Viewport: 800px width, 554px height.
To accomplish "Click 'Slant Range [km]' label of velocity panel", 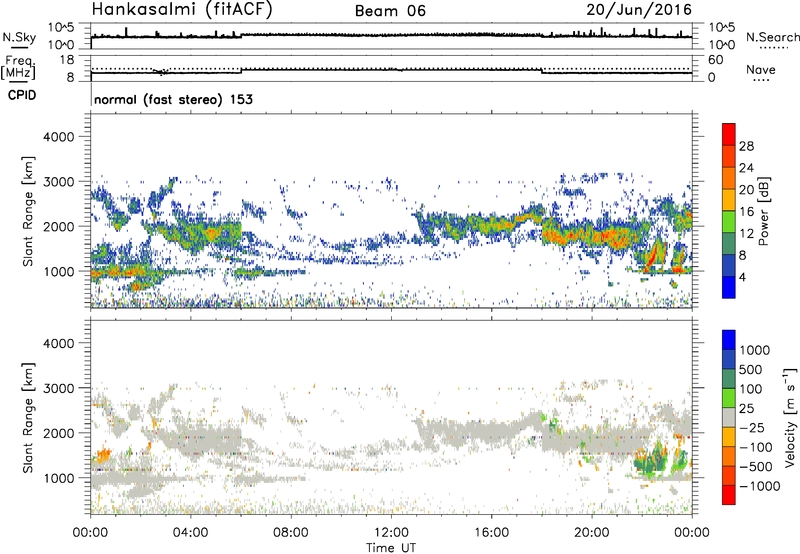I will [x=28, y=417].
